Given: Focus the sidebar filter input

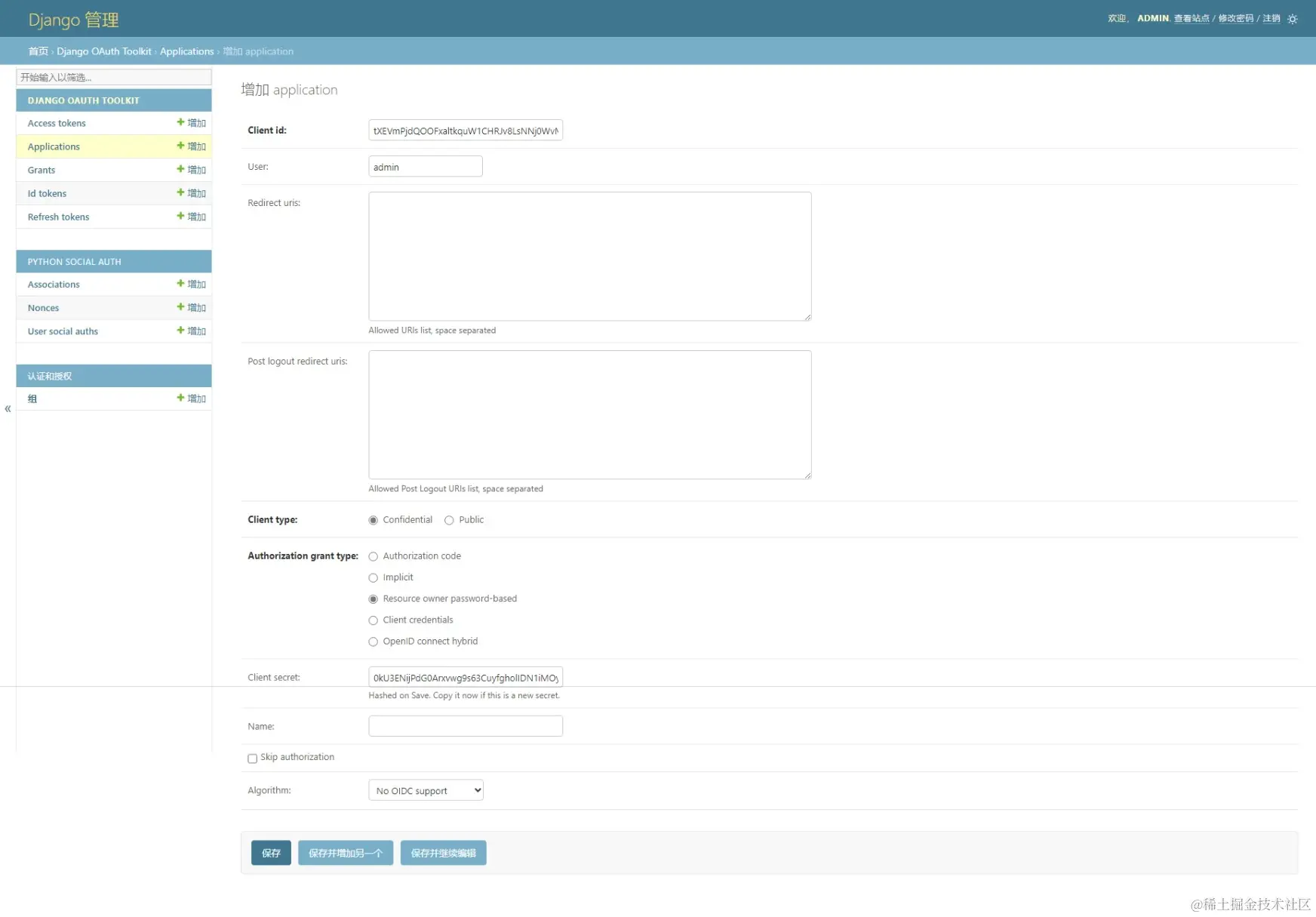Looking at the screenshot, I should 114,77.
